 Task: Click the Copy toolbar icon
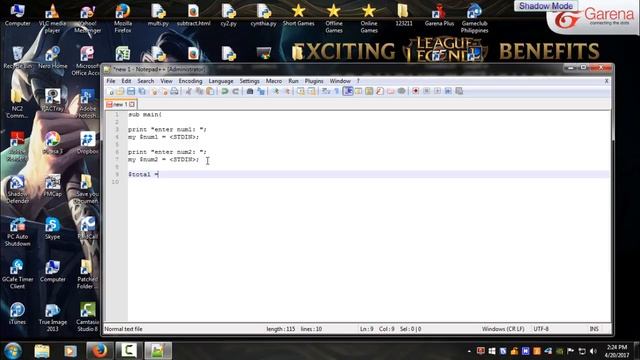(200, 91)
